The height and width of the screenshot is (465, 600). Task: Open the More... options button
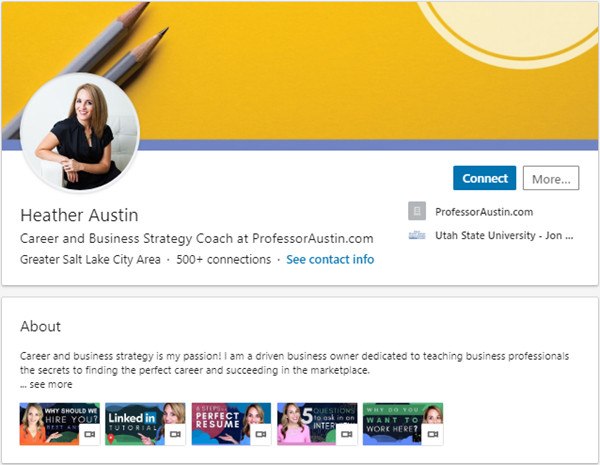(551, 178)
